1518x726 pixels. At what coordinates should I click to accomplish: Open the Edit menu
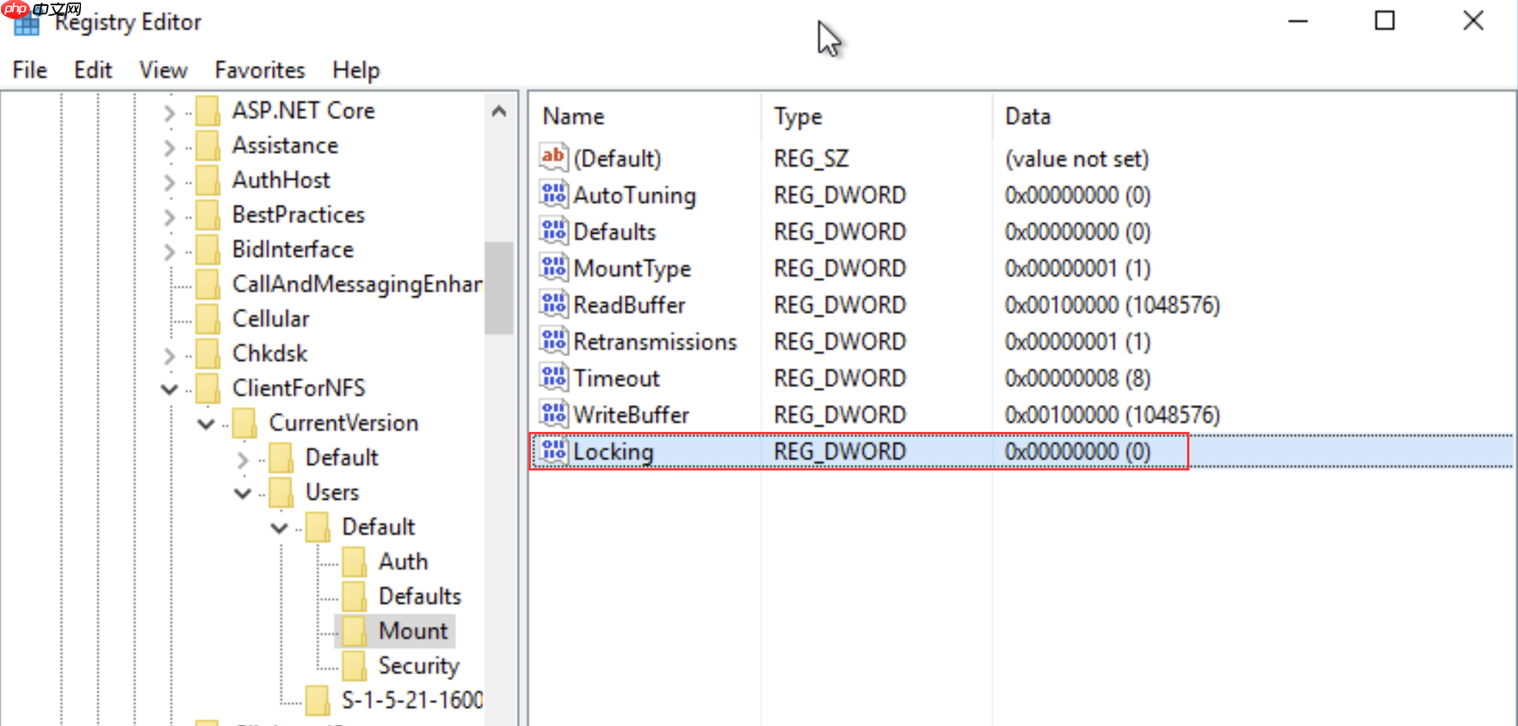(x=93, y=70)
